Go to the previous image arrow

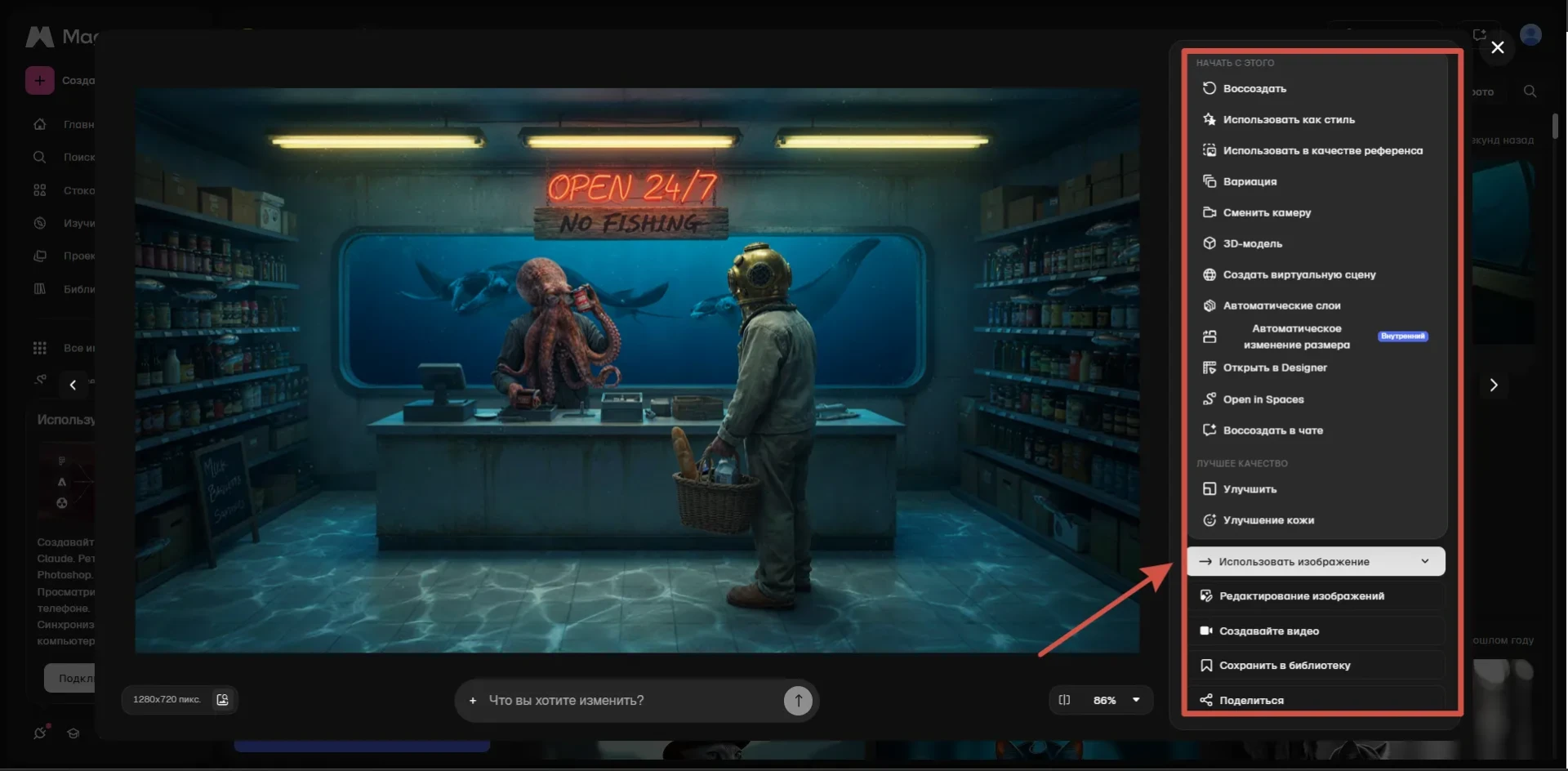pos(73,385)
